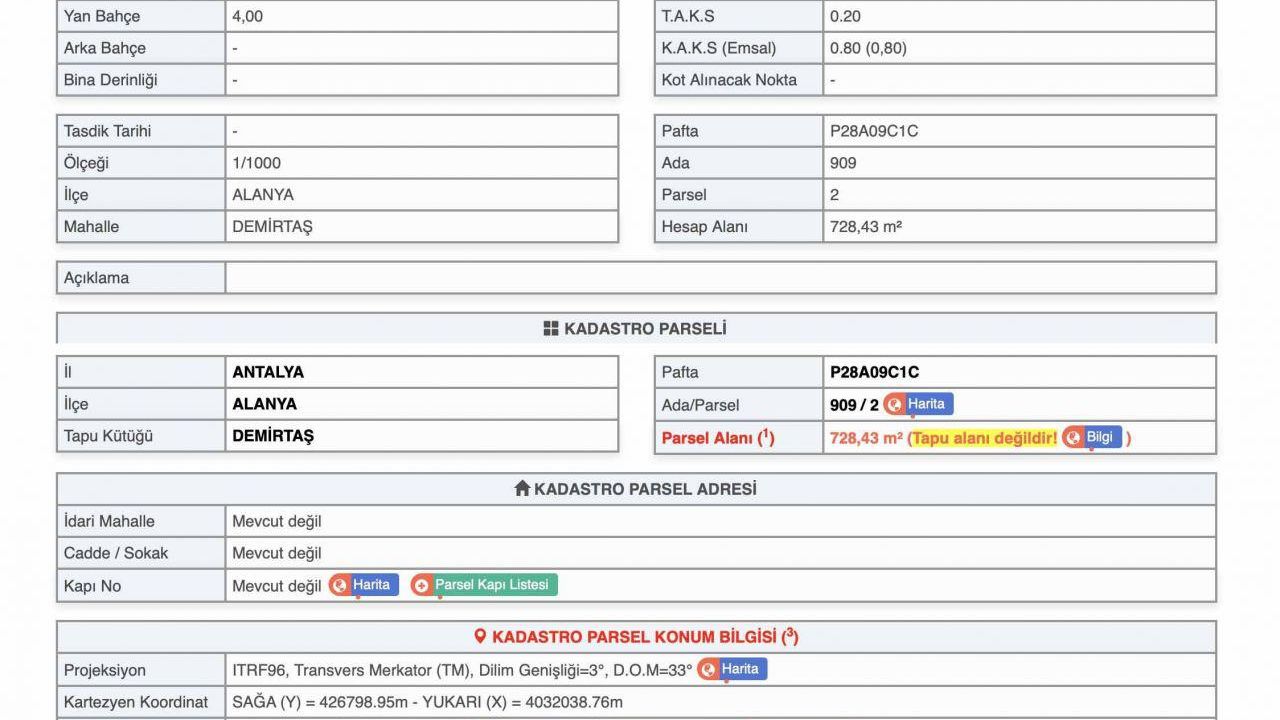The height and width of the screenshot is (720, 1280).
Task: Click footnote superscript 3 in KONUM BİLGİSİ header
Action: (790, 633)
